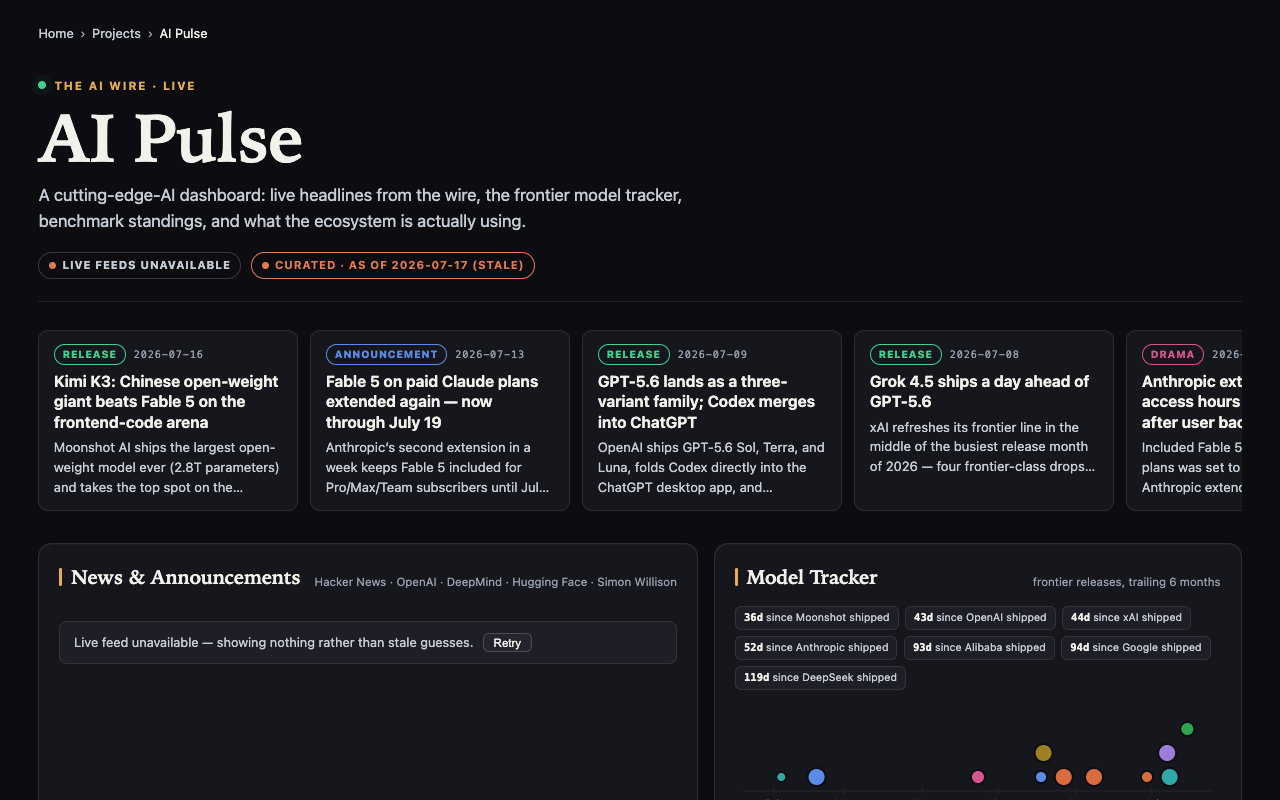Image resolution: width=1280 pixels, height=800 pixels.
Task: Click the large orange dot adjacent to small blue dot
Action: [x=1064, y=777]
